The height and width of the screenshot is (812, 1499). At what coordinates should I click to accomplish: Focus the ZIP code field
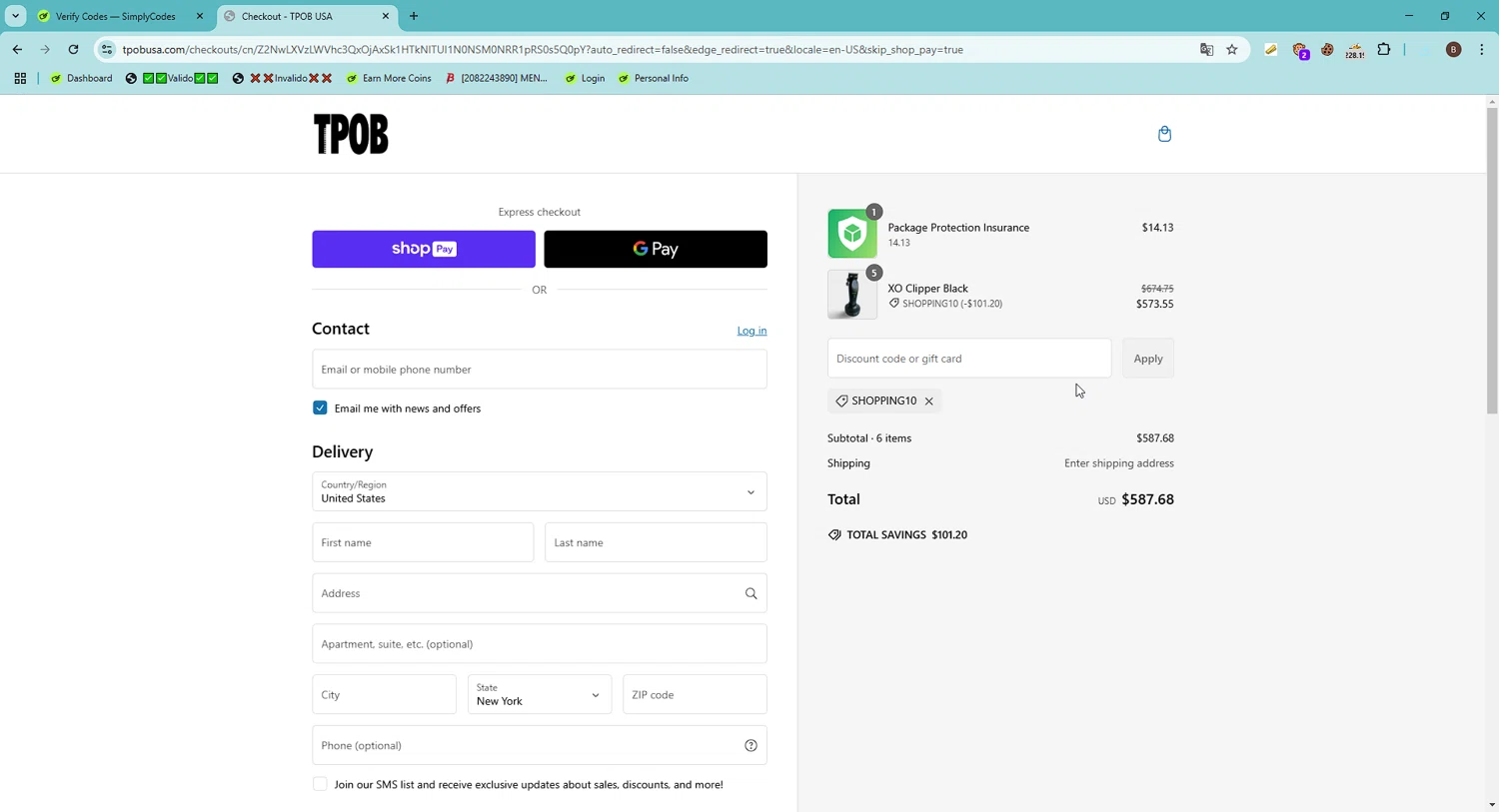pyautogui.click(x=695, y=695)
